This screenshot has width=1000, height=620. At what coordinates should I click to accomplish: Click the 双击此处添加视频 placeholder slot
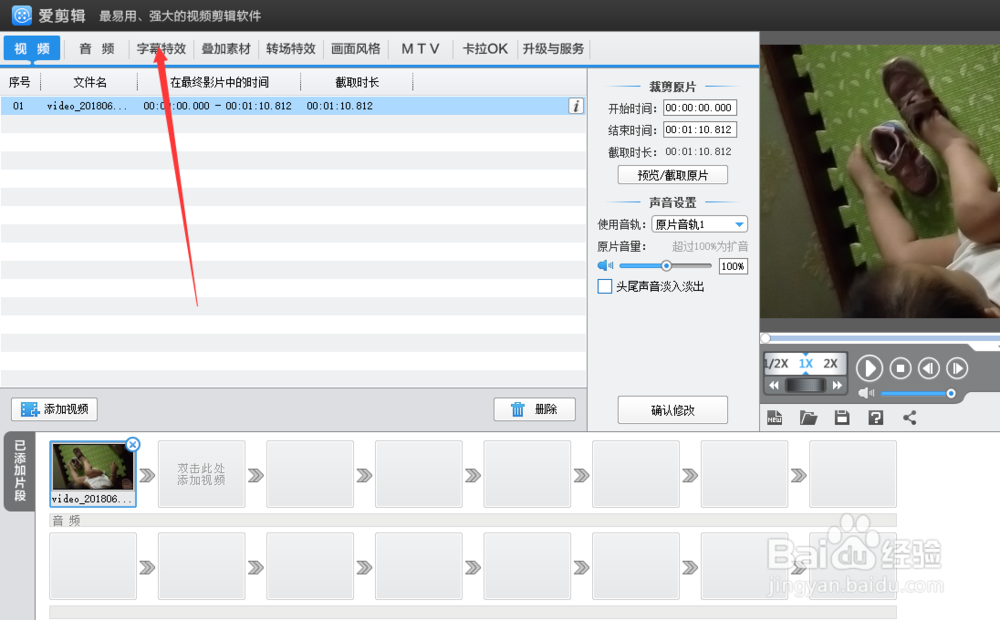(x=202, y=474)
